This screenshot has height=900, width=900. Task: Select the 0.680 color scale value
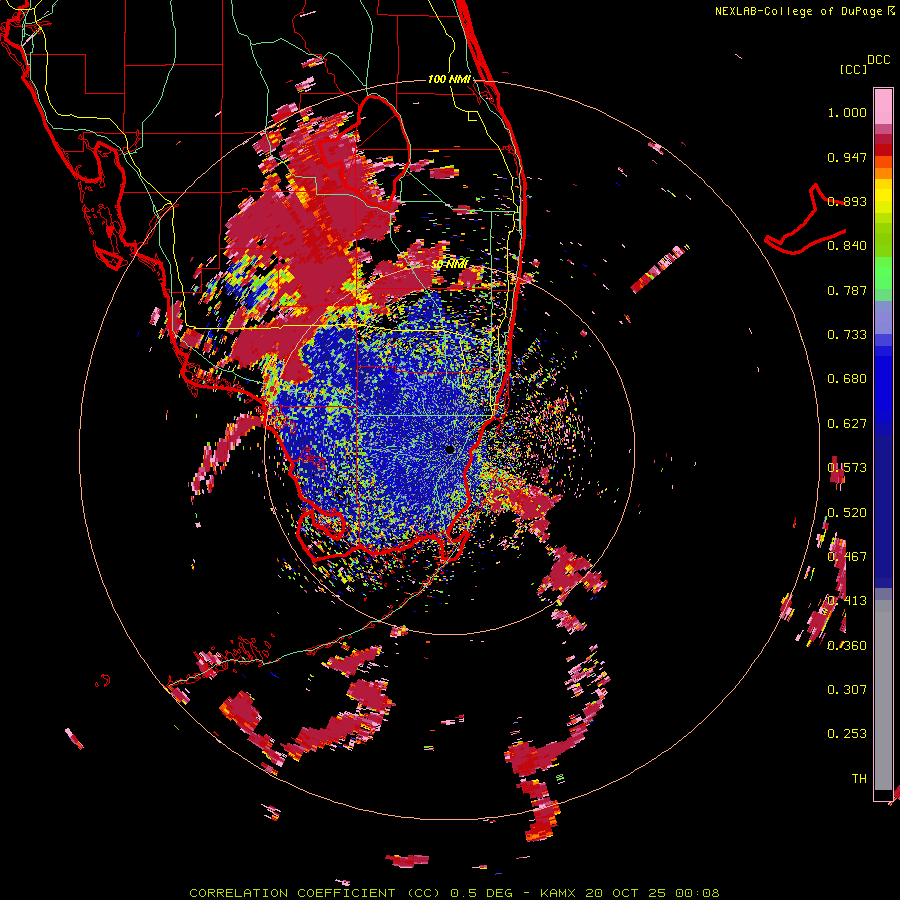pyautogui.click(x=847, y=379)
